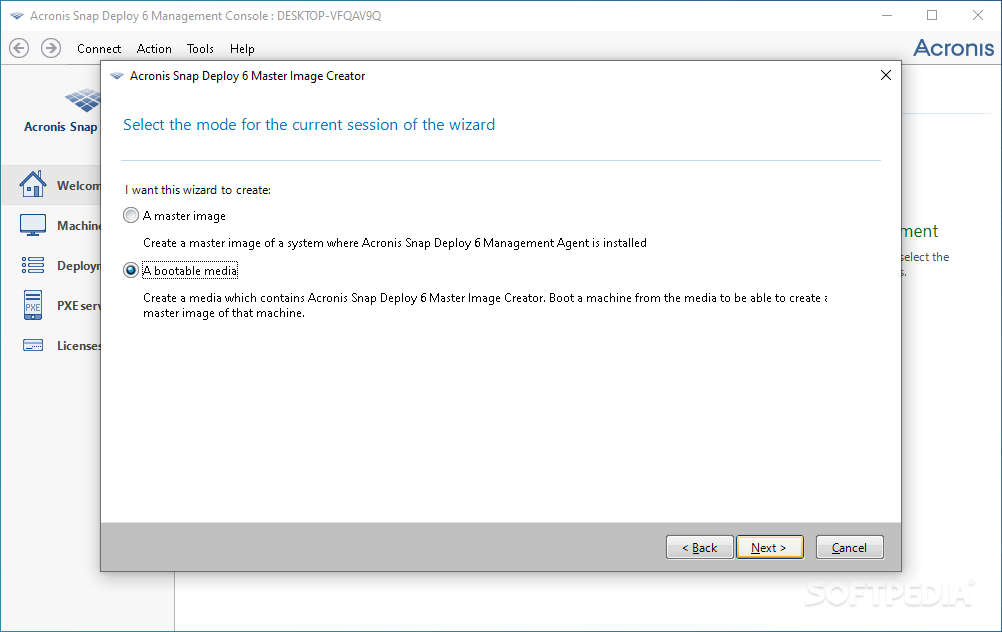Minimize the Management Console window
Viewport: 1002px width, 632px height.
pyautogui.click(x=886, y=15)
